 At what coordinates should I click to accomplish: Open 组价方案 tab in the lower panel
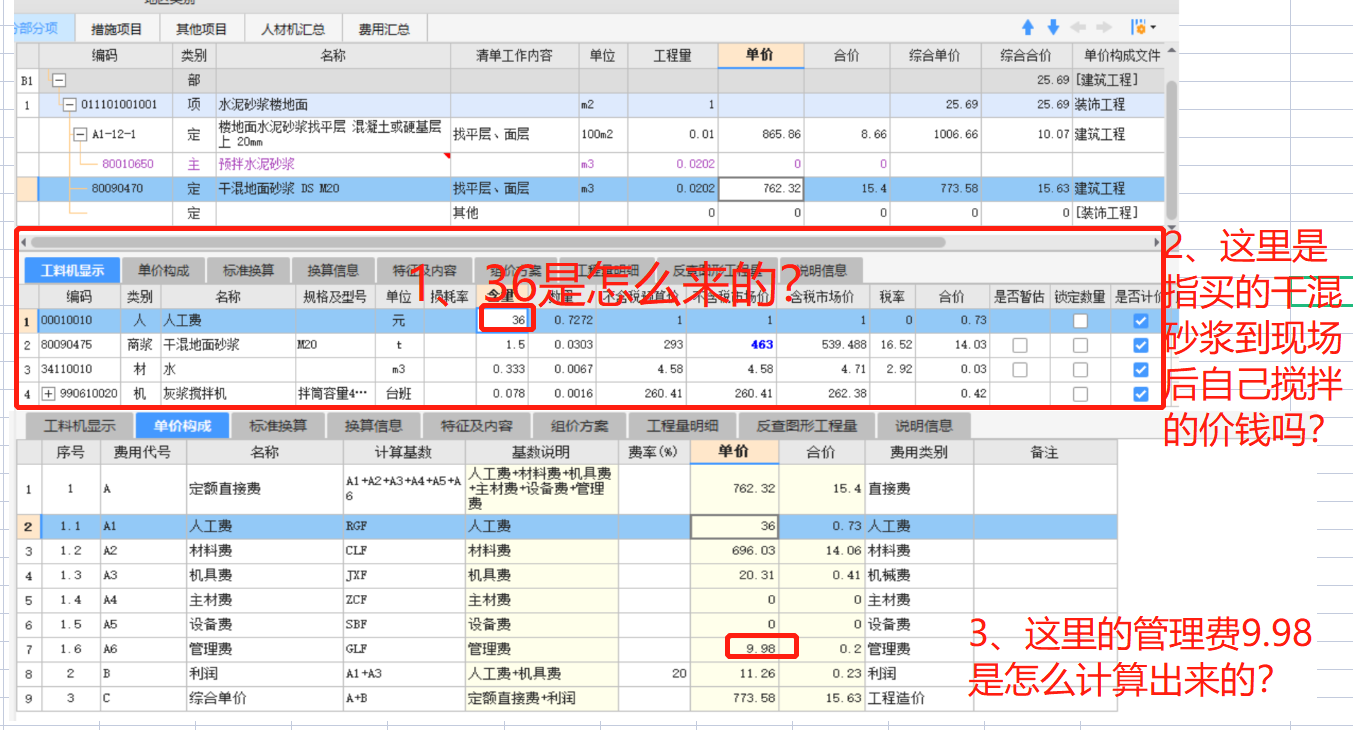coord(578,426)
